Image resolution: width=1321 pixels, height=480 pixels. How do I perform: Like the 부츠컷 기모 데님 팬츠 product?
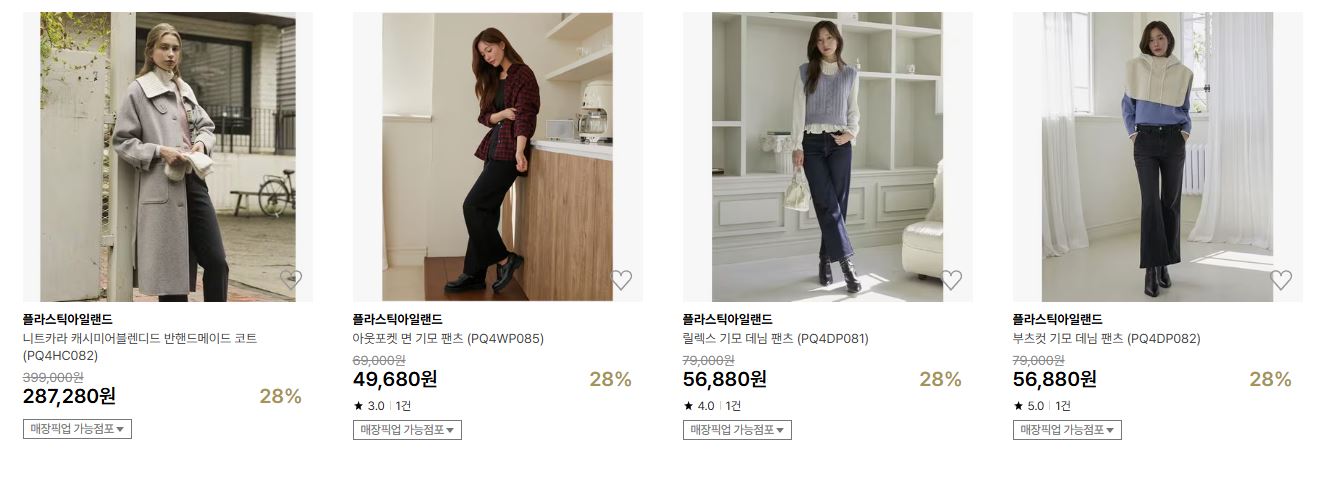coord(1281,280)
